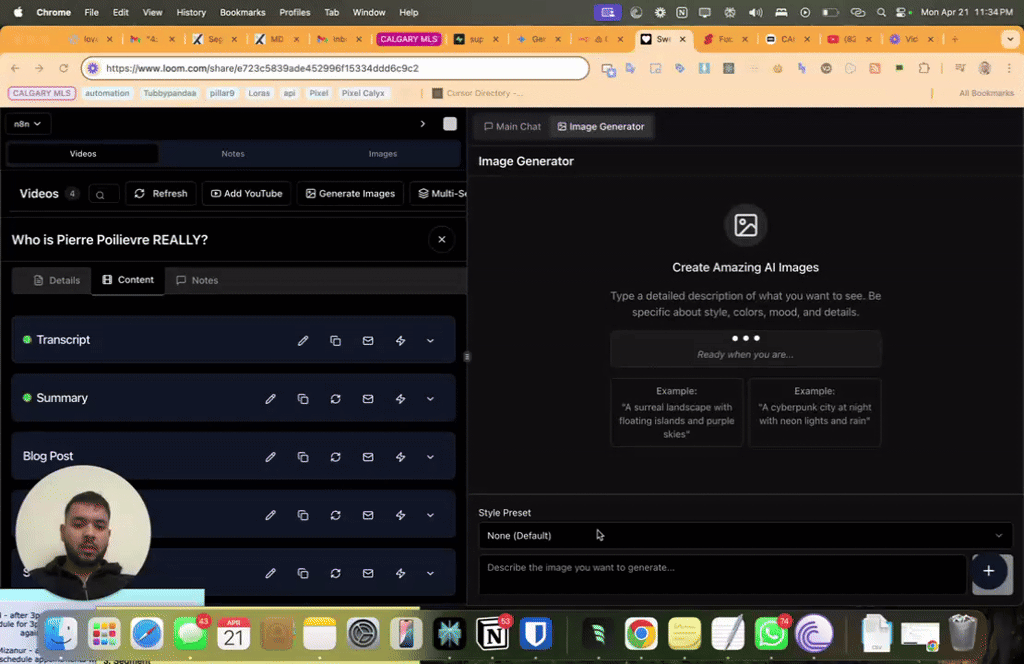Open the CALGARY MLS bookmark
This screenshot has height=664, width=1024.
42,93
